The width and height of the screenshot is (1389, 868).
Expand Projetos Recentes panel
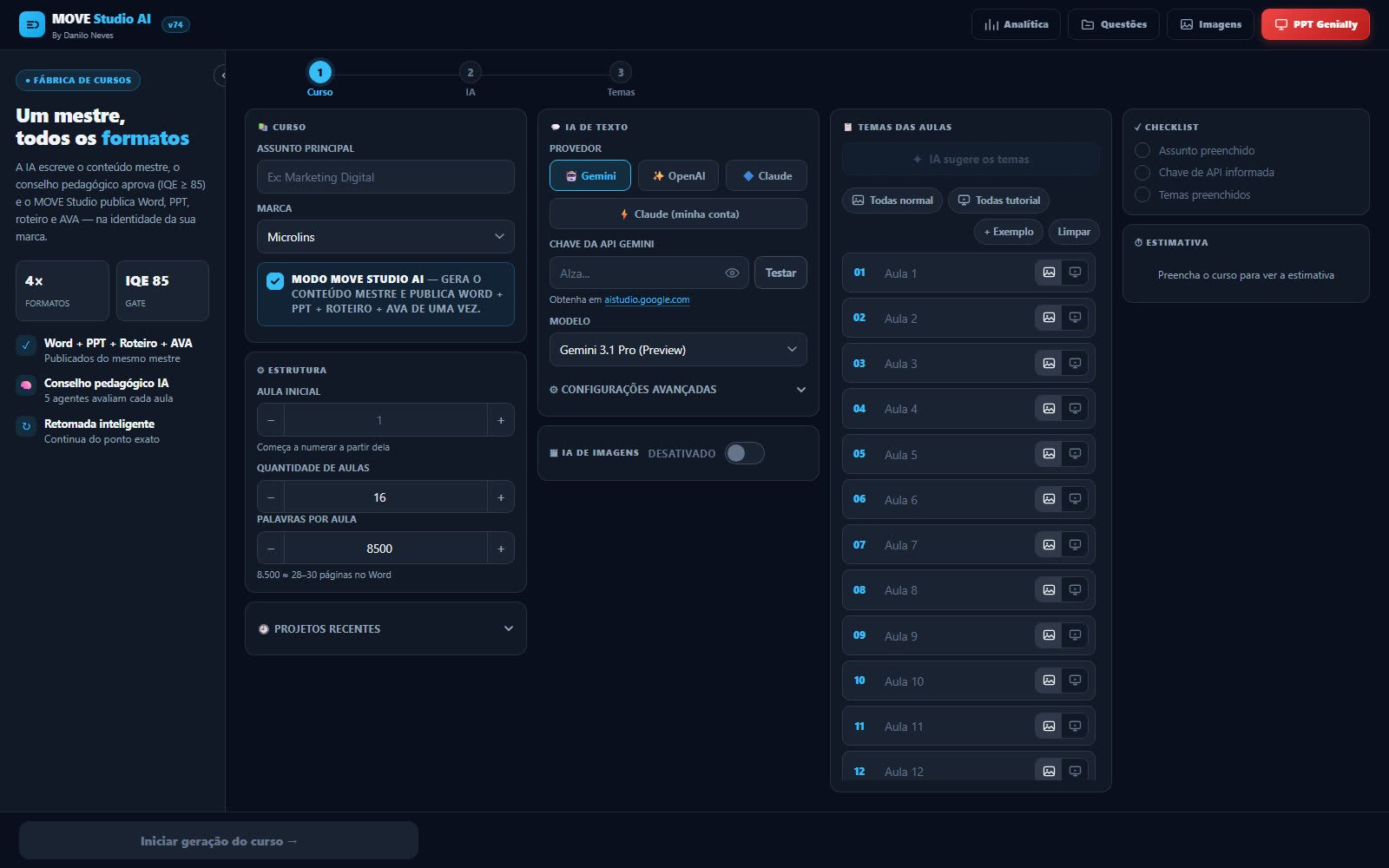coord(385,628)
